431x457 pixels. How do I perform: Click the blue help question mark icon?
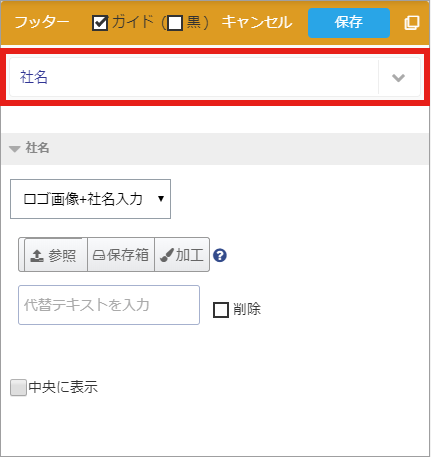[220, 256]
